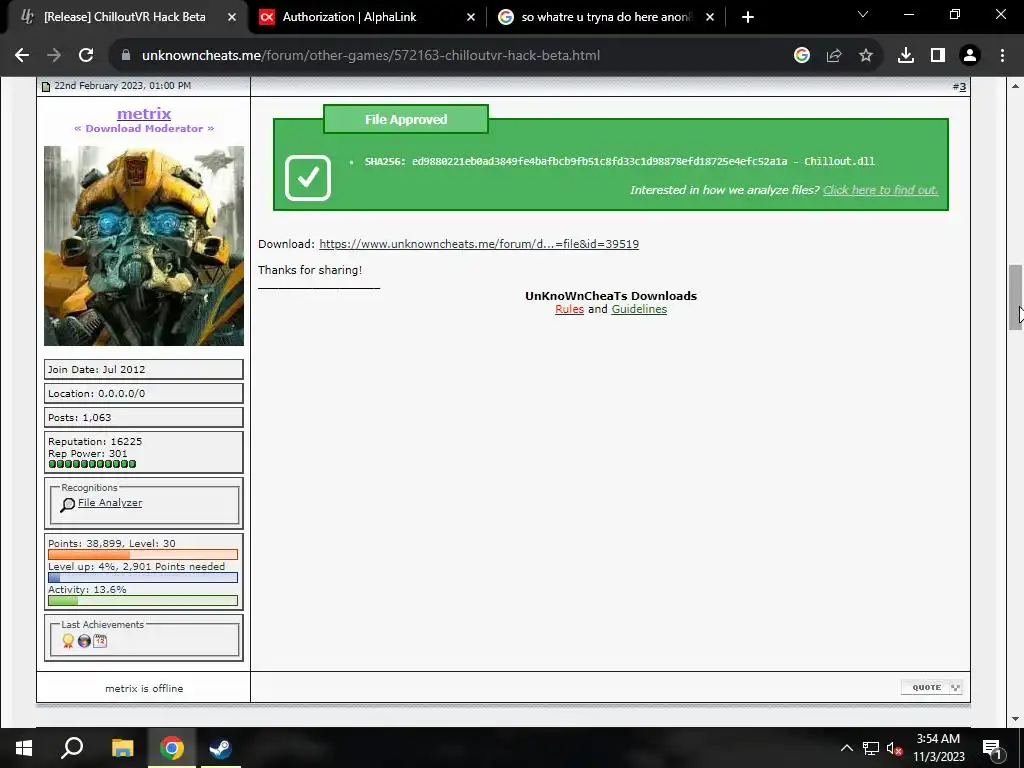The height and width of the screenshot is (768, 1024).
Task: Open the Google icon in address bar
Action: pos(801,56)
